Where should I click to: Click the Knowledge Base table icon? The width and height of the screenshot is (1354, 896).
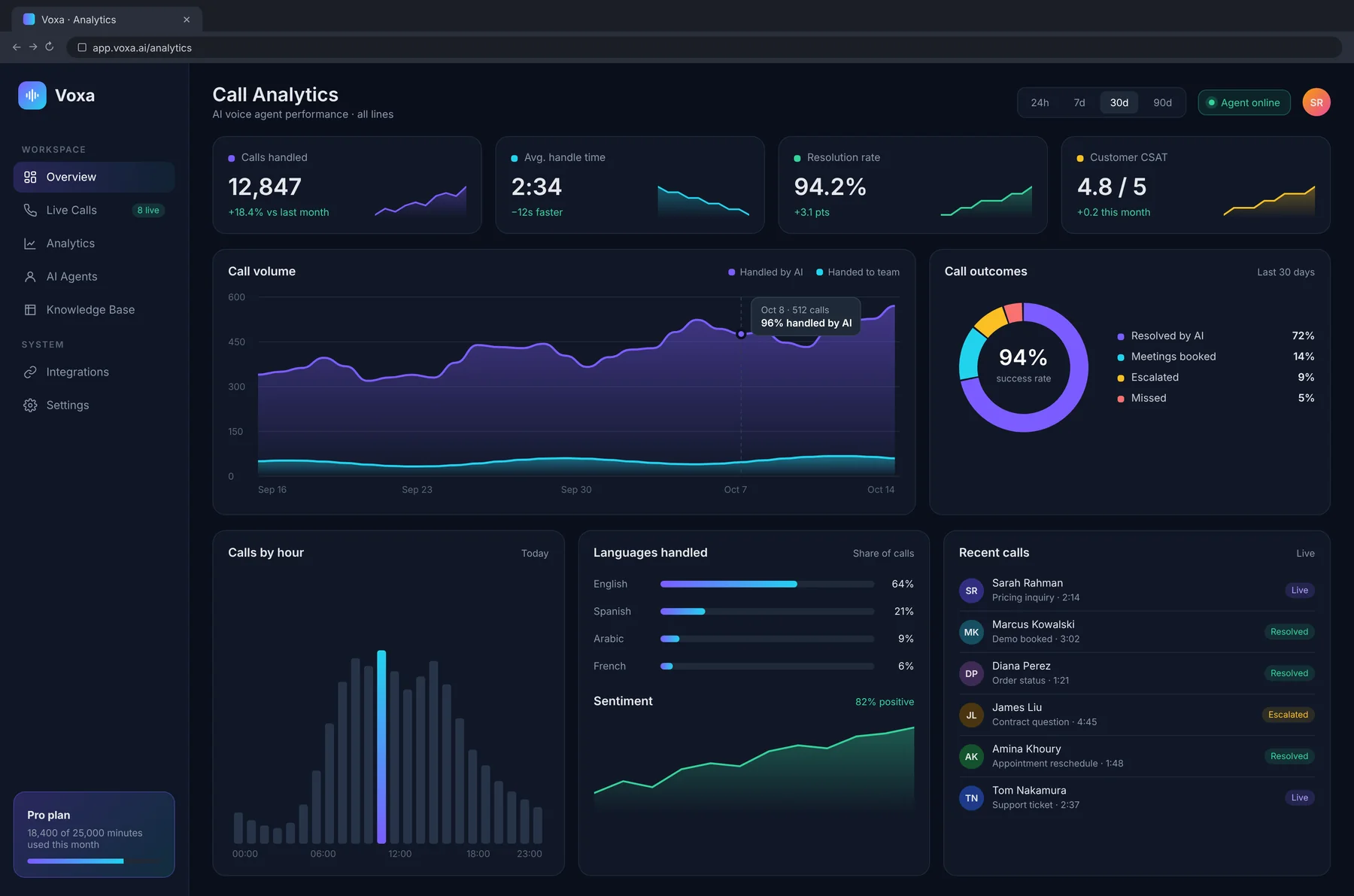(x=30, y=309)
